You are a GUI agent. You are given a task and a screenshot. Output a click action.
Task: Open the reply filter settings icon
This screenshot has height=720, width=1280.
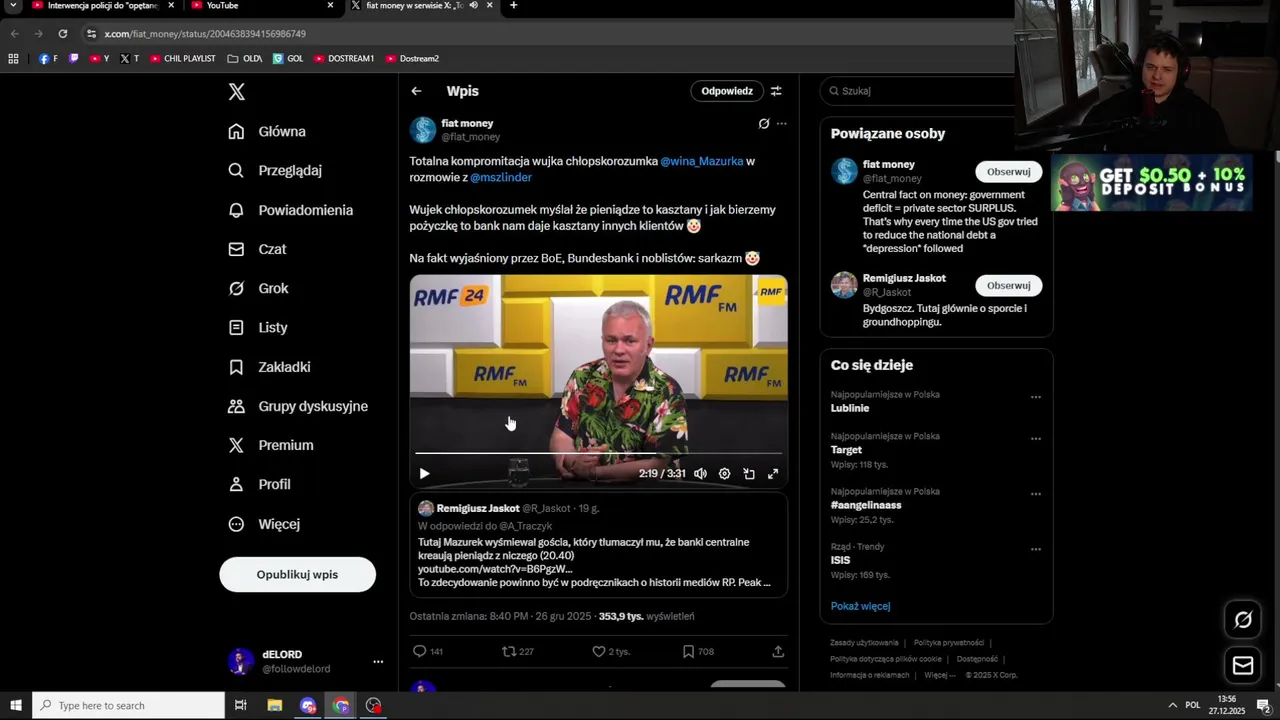tap(776, 91)
